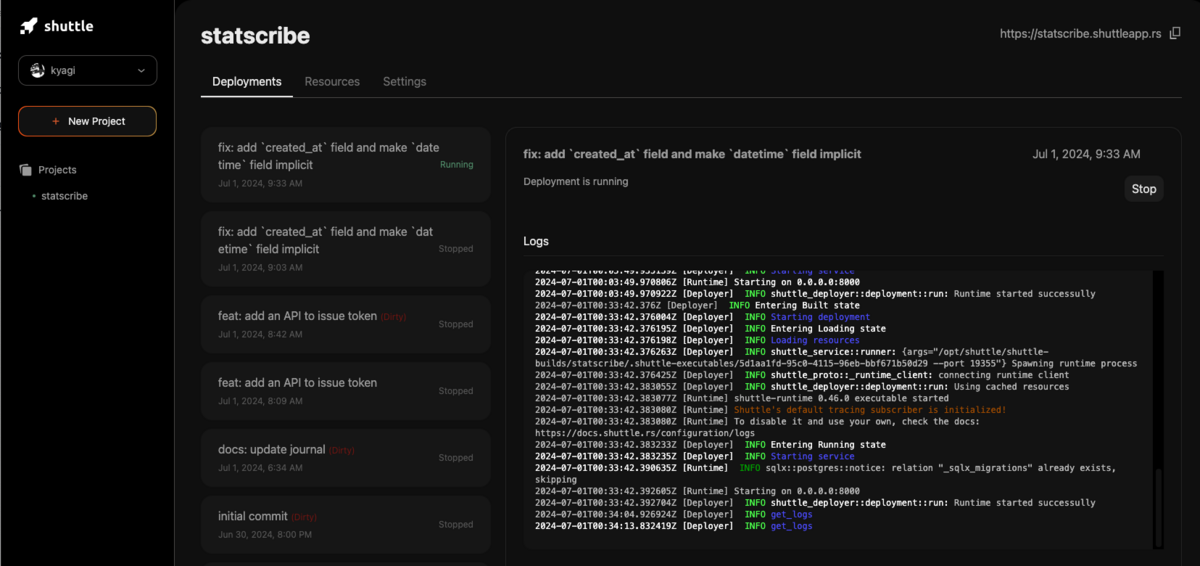Click the last get_logs log entry
1200x566 pixels.
(x=790, y=526)
